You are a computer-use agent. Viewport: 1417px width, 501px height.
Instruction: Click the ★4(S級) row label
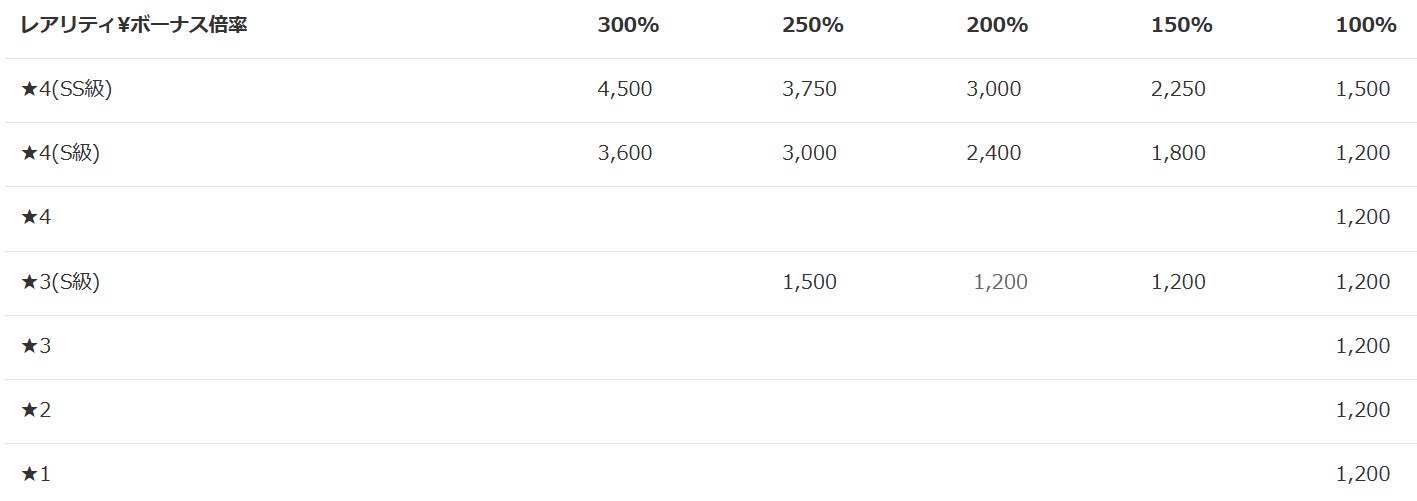click(60, 153)
